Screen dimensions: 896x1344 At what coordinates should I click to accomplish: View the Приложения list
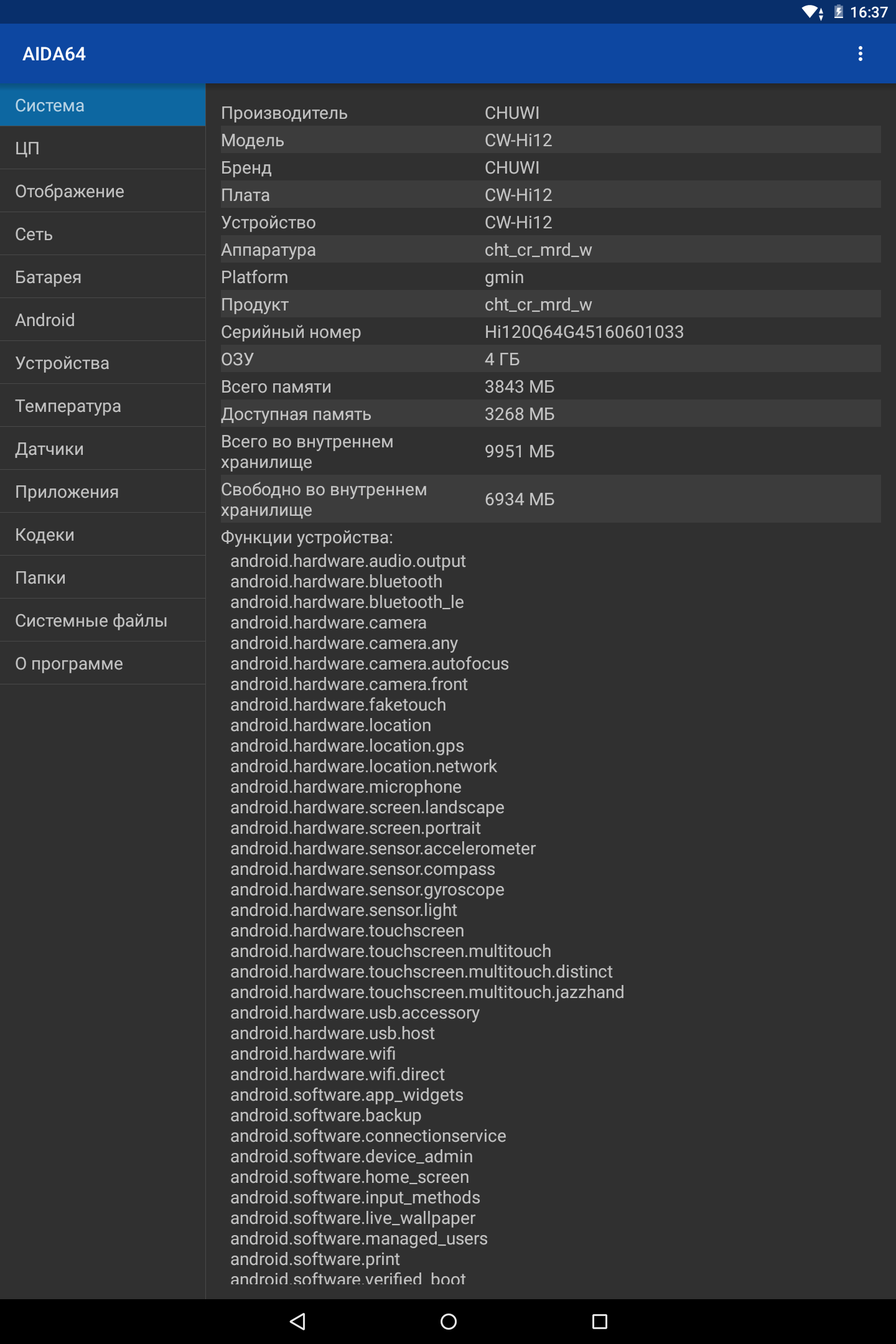103,492
